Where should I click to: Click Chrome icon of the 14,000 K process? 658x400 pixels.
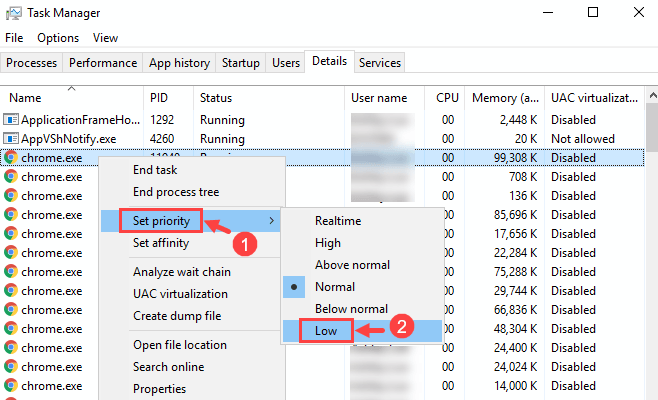[x=10, y=386]
